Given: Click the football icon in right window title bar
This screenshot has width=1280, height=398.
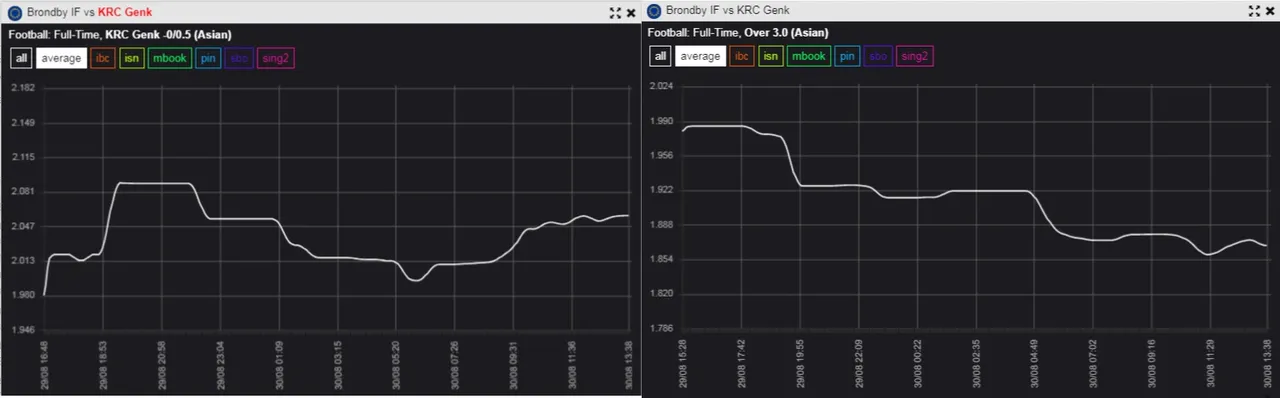Looking at the screenshot, I should click(x=654, y=11).
